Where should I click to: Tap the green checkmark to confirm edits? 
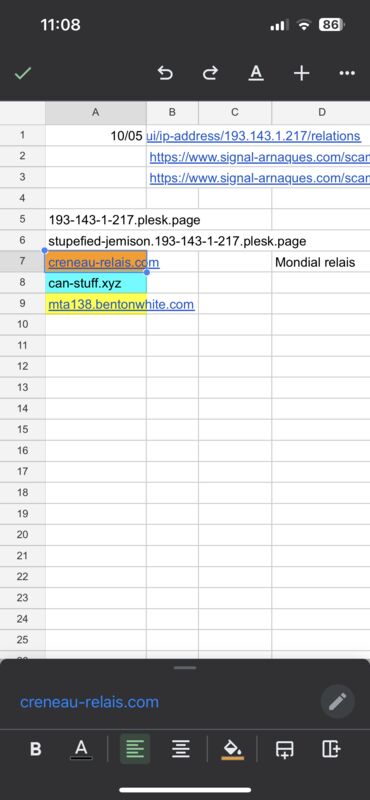click(22, 73)
